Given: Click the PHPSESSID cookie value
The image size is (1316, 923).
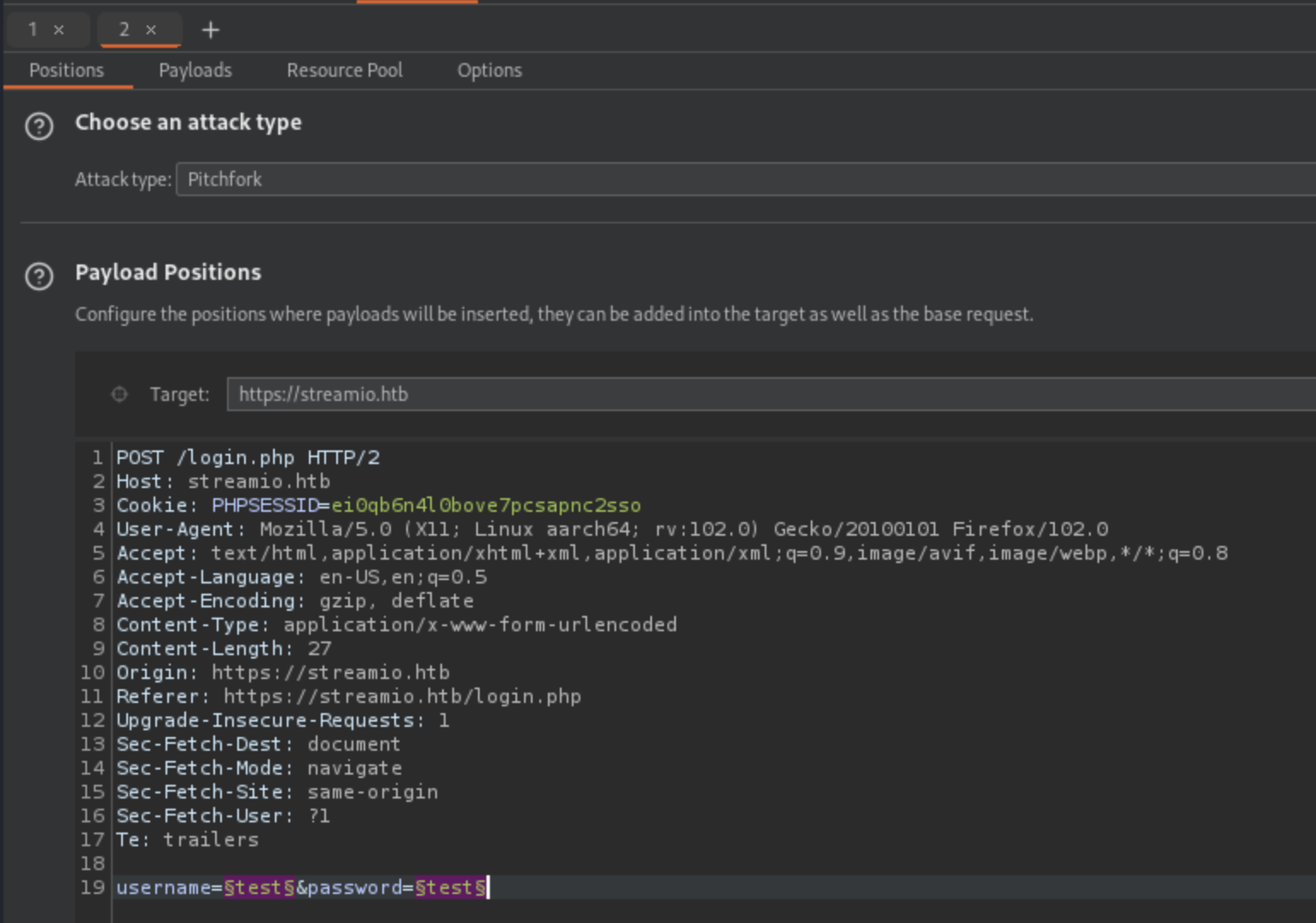Looking at the screenshot, I should click(x=486, y=505).
